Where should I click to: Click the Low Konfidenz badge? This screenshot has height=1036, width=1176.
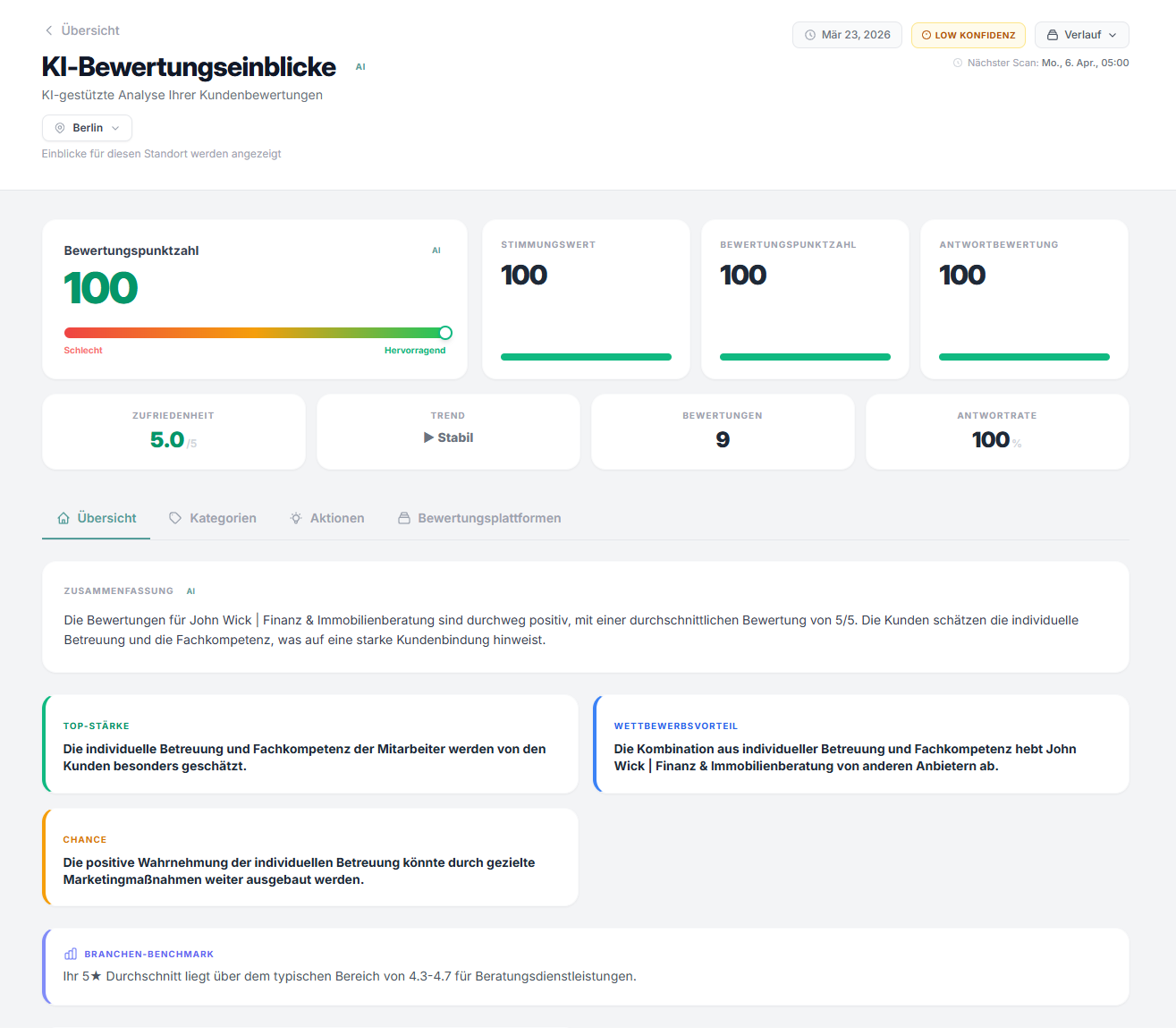click(968, 35)
